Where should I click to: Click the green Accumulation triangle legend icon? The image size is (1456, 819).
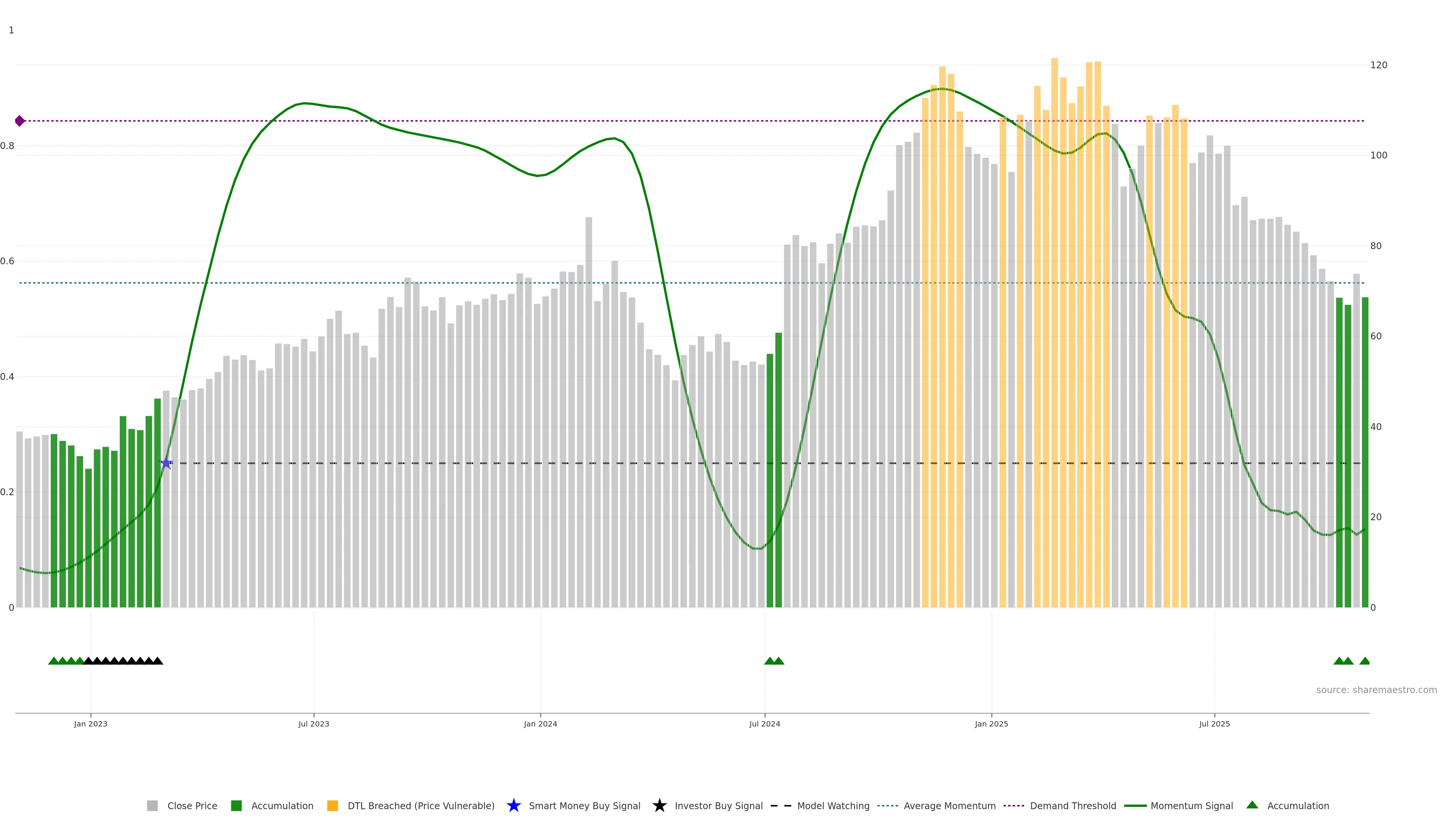pyautogui.click(x=1252, y=805)
